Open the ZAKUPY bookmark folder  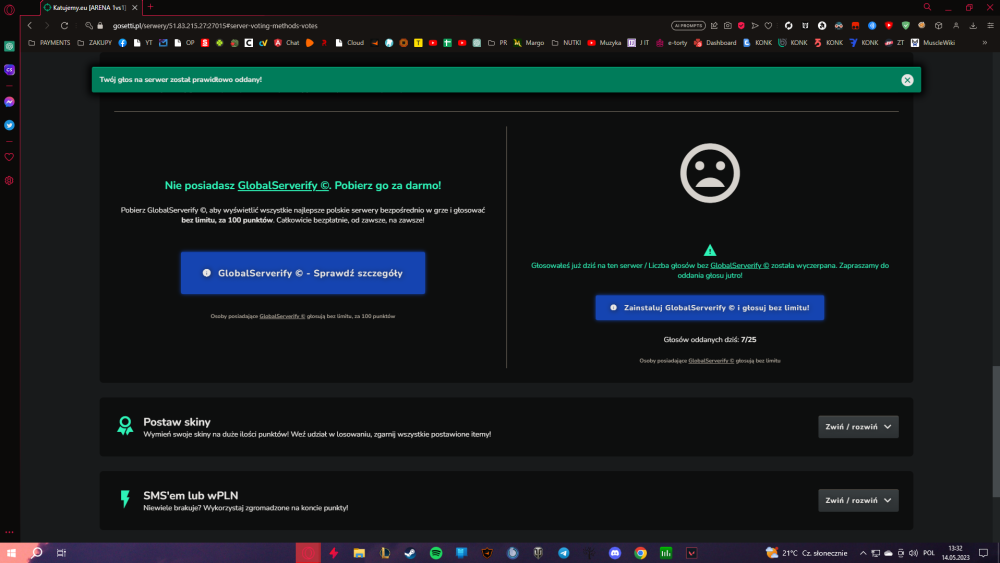94,43
